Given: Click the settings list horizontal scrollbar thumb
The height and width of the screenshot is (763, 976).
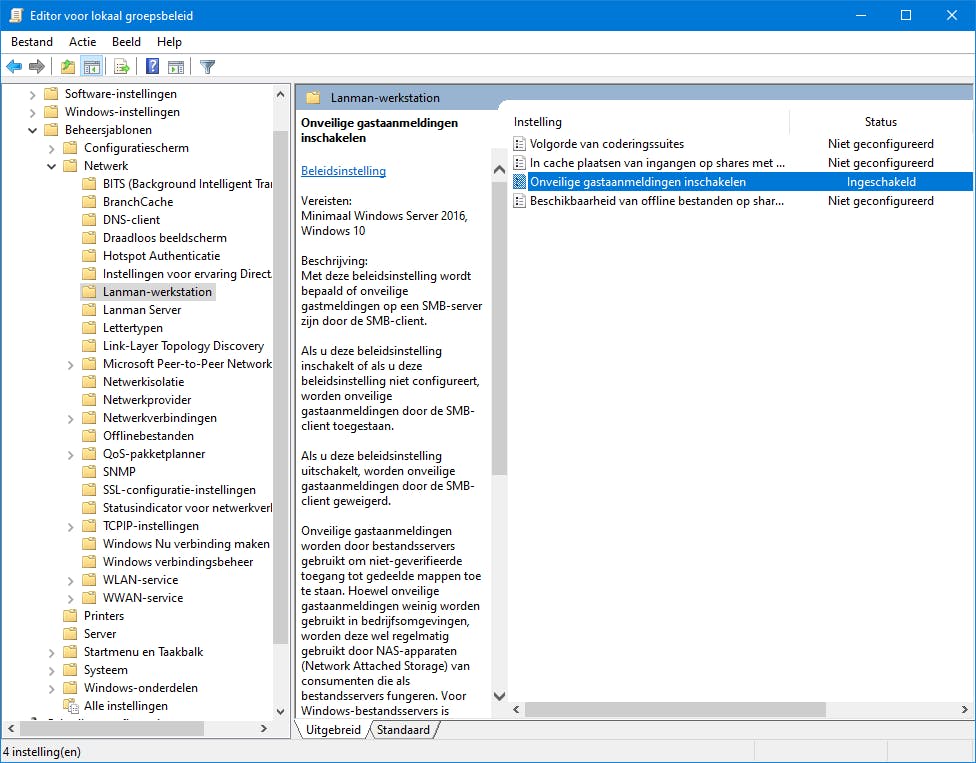Looking at the screenshot, I should 675,709.
